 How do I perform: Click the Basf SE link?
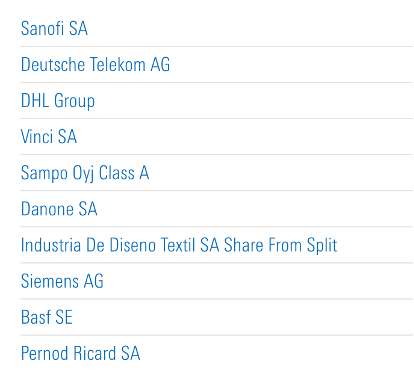[47, 317]
